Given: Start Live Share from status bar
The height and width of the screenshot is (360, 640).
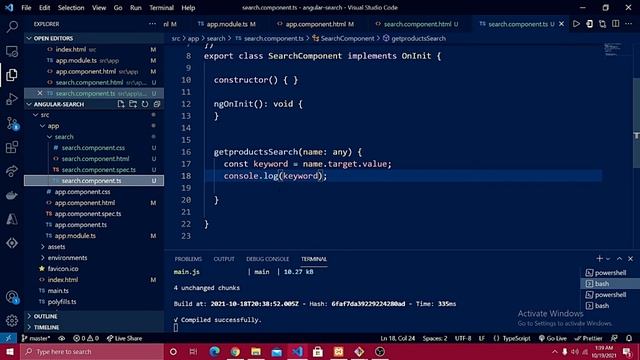Looking at the screenshot, I should (124, 338).
